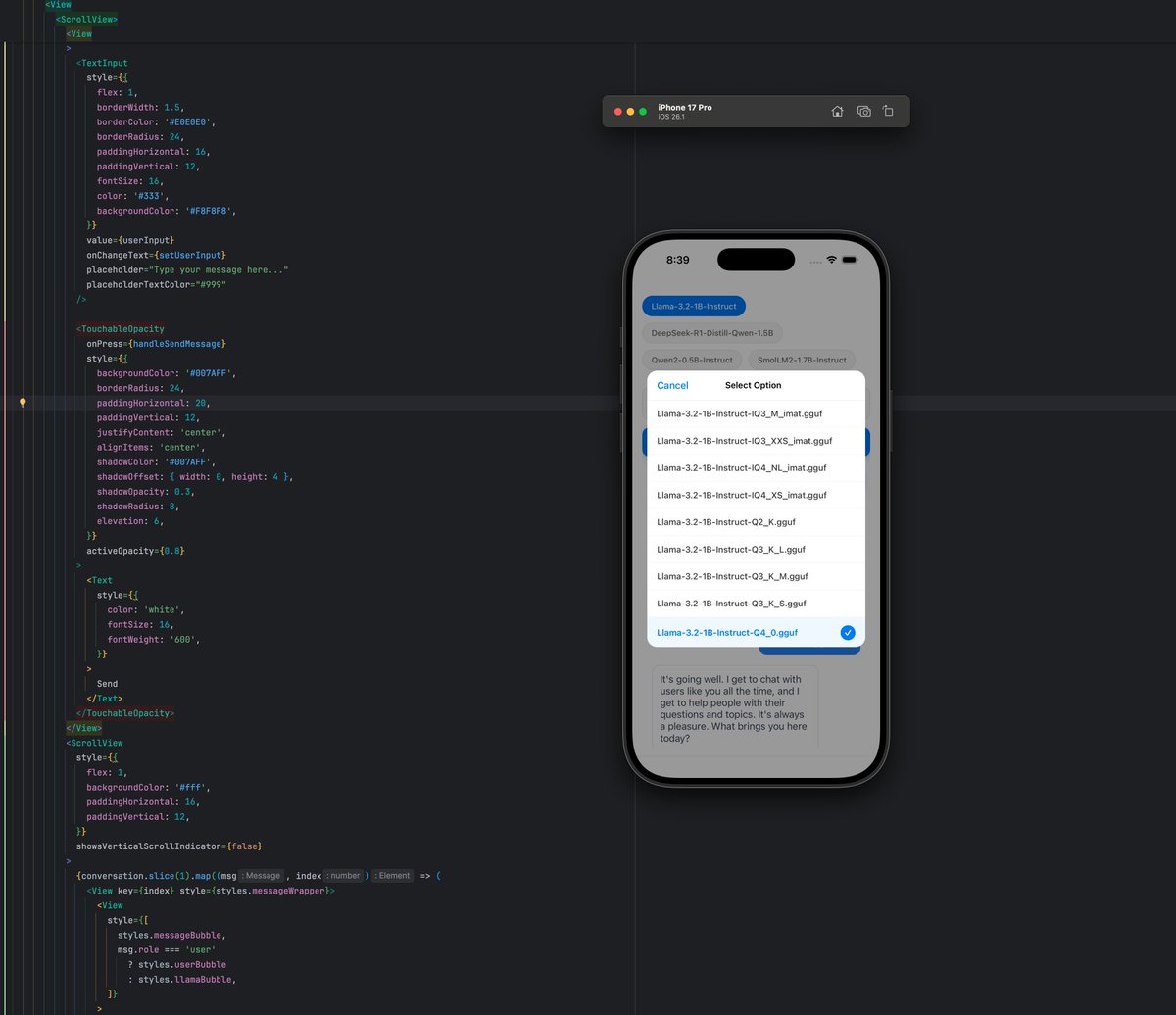1176x1015 pixels.
Task: Click the </TouchableOpacity> closing tag
Action: pos(125,713)
